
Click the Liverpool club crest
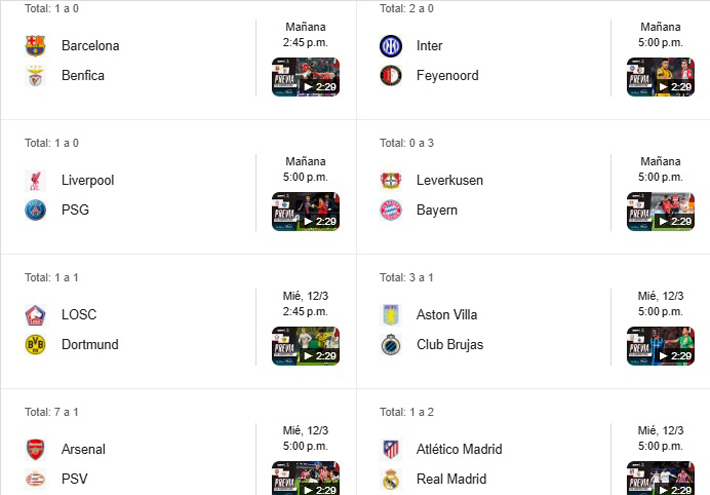[x=36, y=180]
